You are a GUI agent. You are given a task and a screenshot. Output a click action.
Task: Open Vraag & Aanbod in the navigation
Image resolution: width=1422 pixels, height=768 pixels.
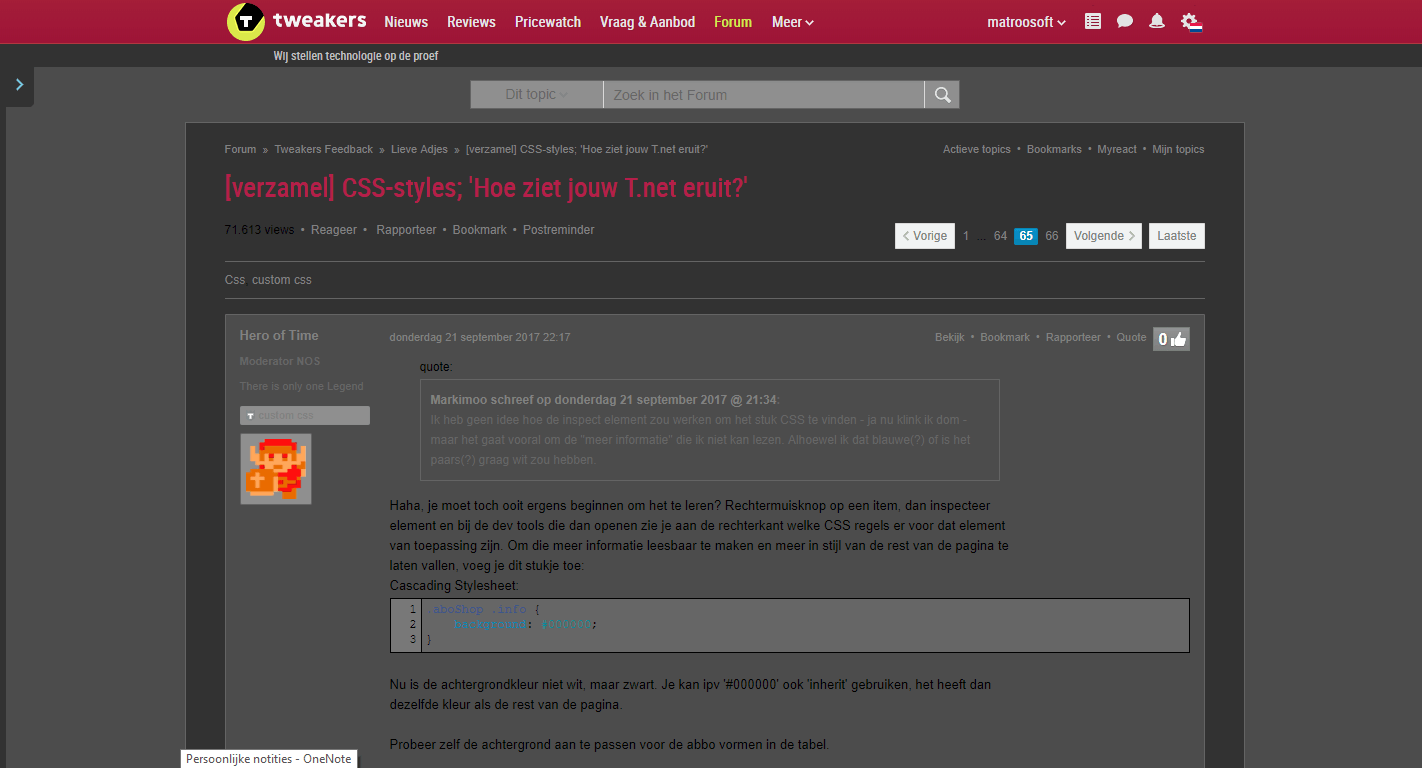[x=647, y=22]
